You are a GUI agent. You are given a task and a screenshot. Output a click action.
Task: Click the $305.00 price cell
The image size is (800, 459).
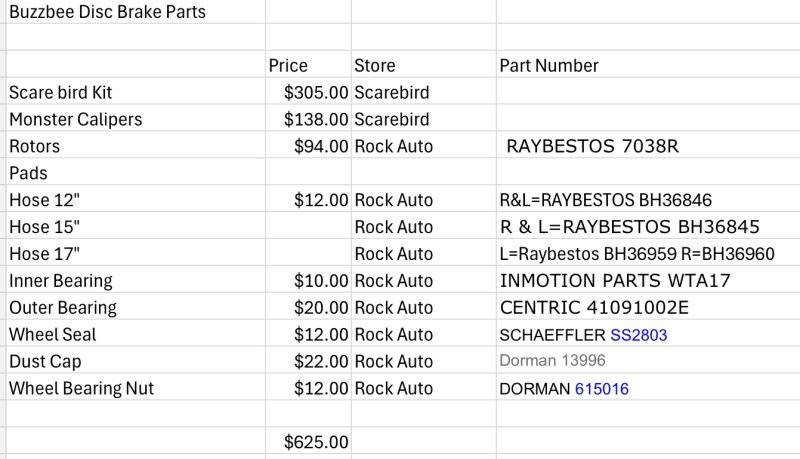308,92
